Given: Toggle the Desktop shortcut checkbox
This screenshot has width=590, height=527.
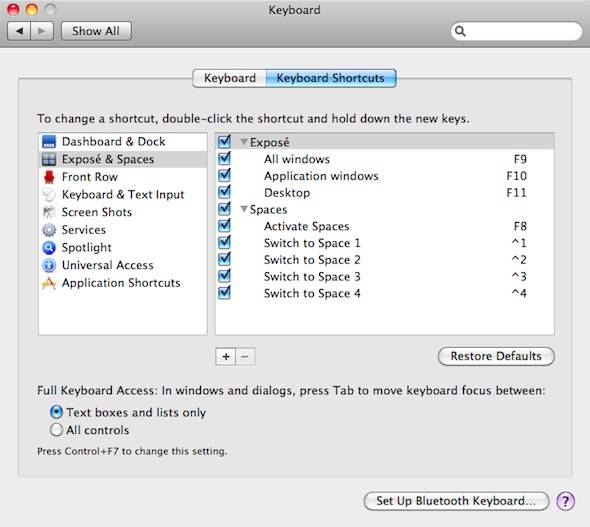Looking at the screenshot, I should (224, 192).
